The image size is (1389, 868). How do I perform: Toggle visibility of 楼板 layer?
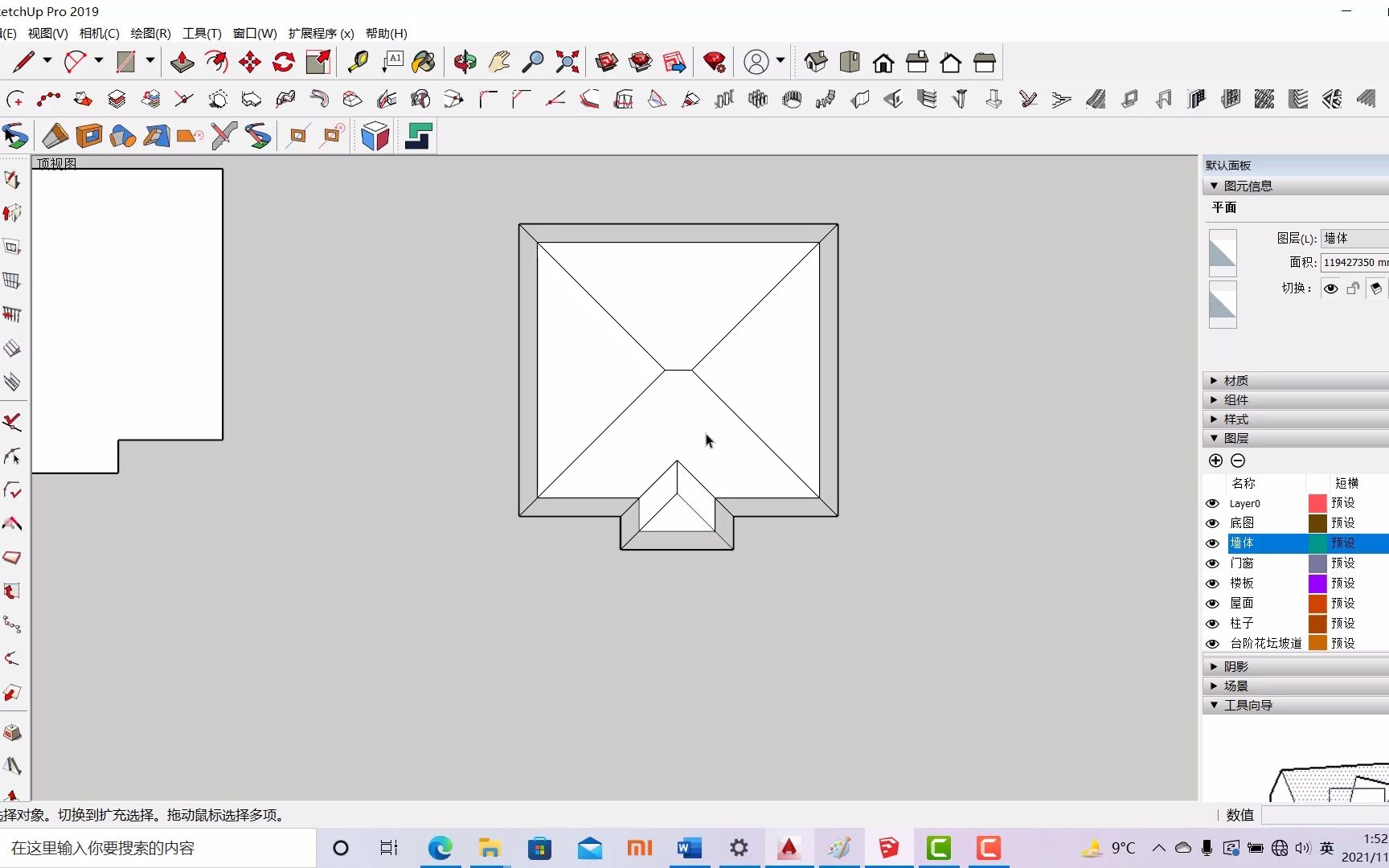(1212, 583)
